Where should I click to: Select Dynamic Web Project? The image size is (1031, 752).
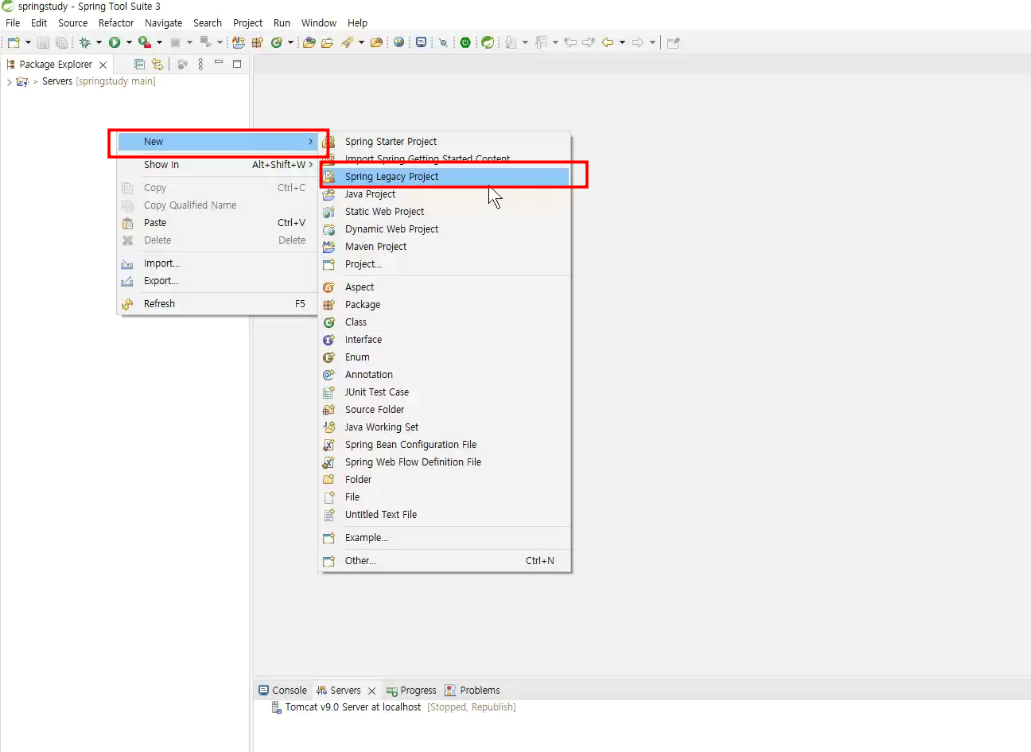(444, 229)
